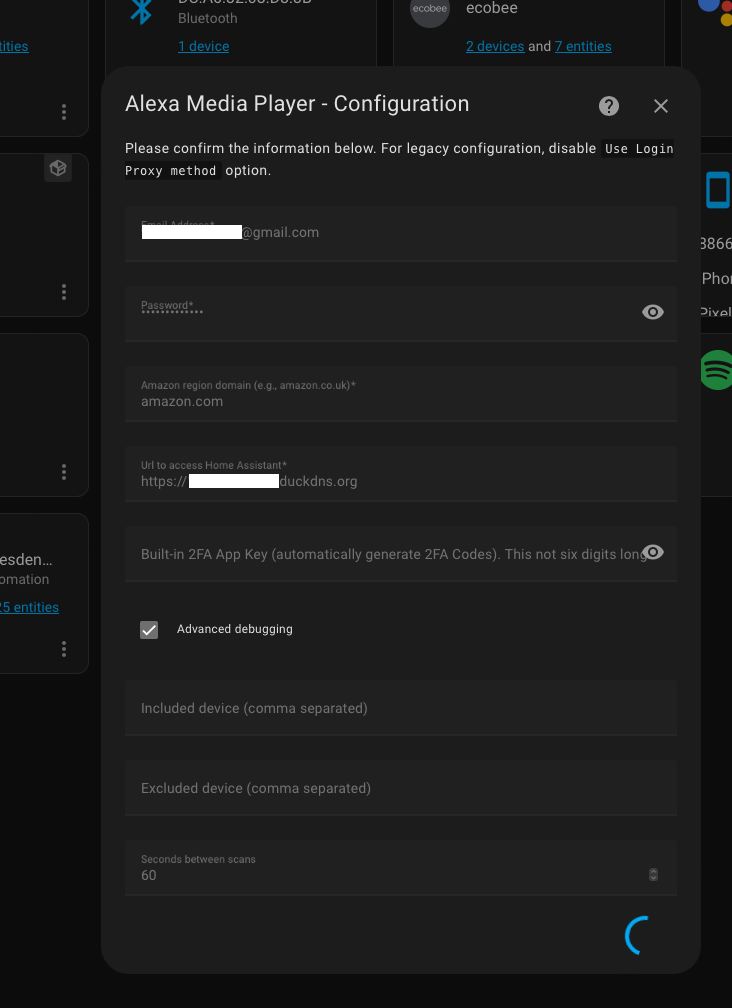Viewport: 732px width, 1008px height.
Task: Click the Spotify integration icon
Action: tap(715, 369)
